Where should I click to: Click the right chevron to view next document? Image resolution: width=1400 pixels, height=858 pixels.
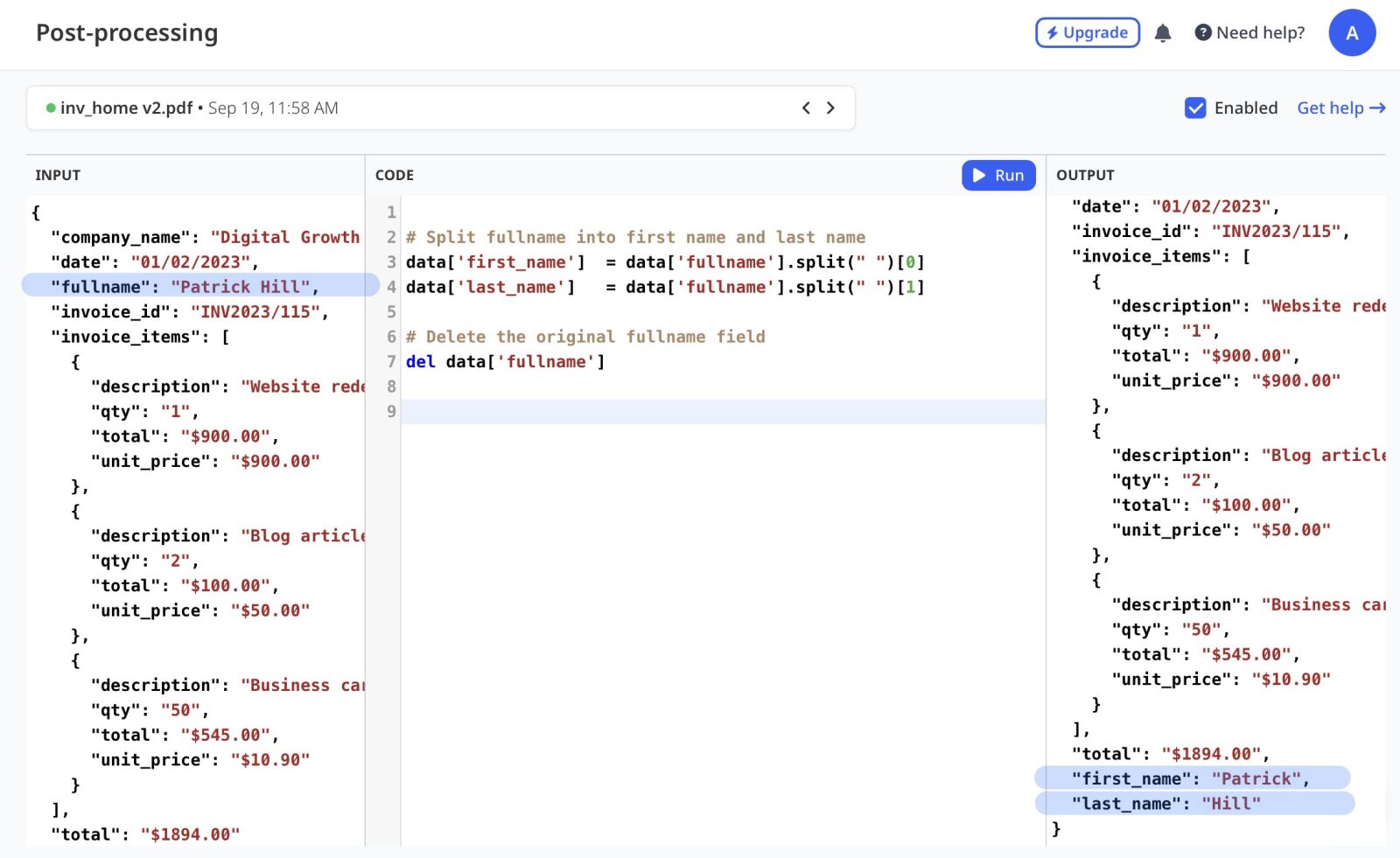point(830,108)
